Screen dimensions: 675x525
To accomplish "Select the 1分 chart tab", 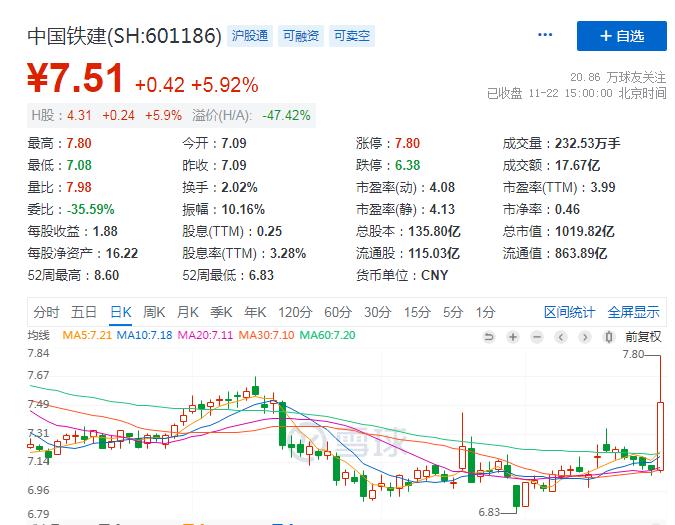I will pyautogui.click(x=486, y=312).
